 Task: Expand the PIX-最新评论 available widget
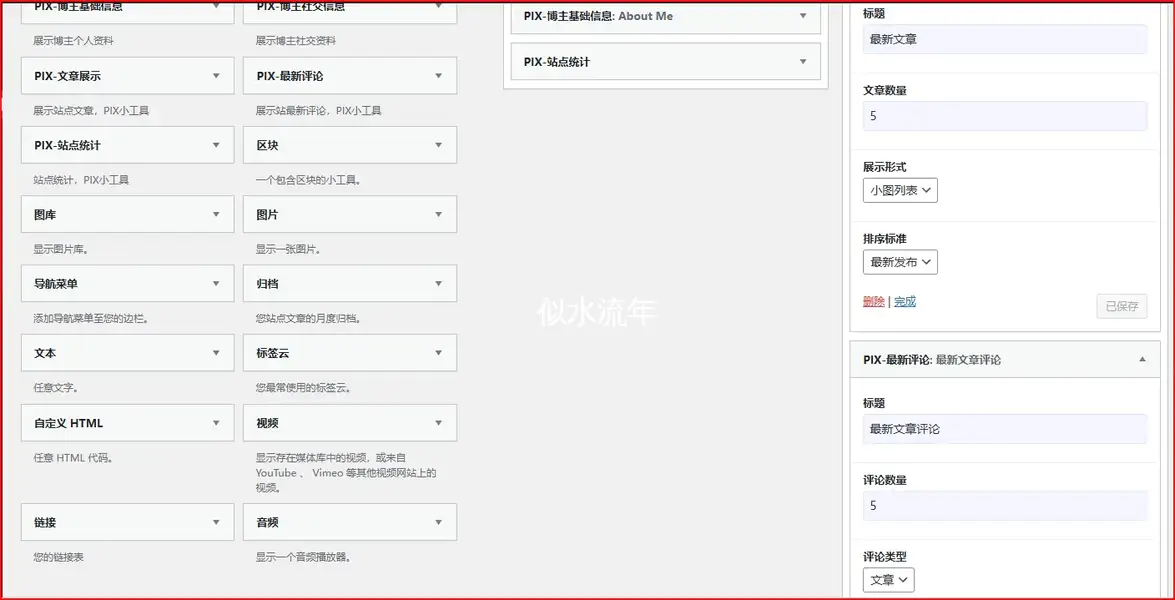pos(350,76)
